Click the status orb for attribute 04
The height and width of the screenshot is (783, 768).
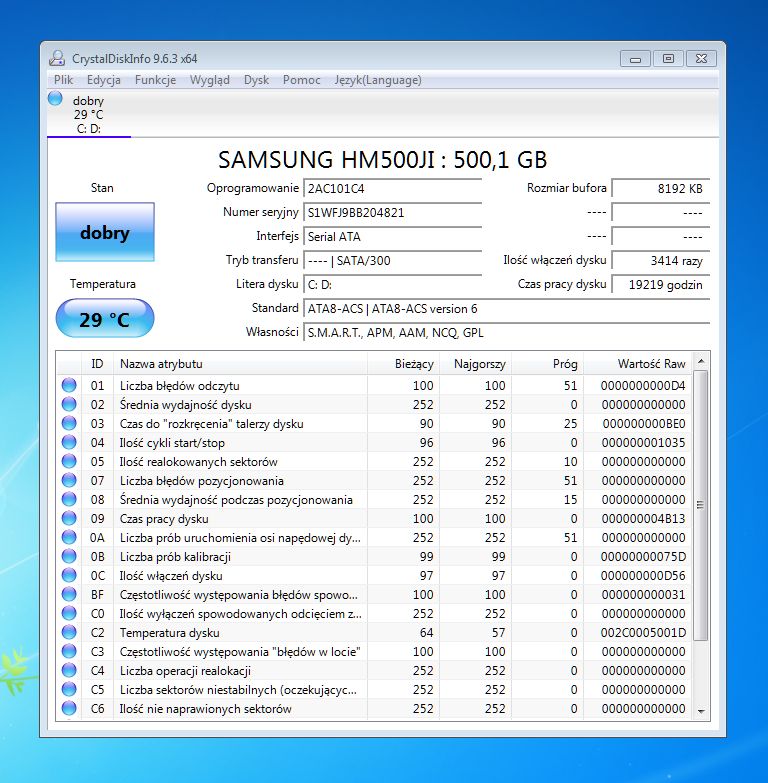click(x=69, y=442)
